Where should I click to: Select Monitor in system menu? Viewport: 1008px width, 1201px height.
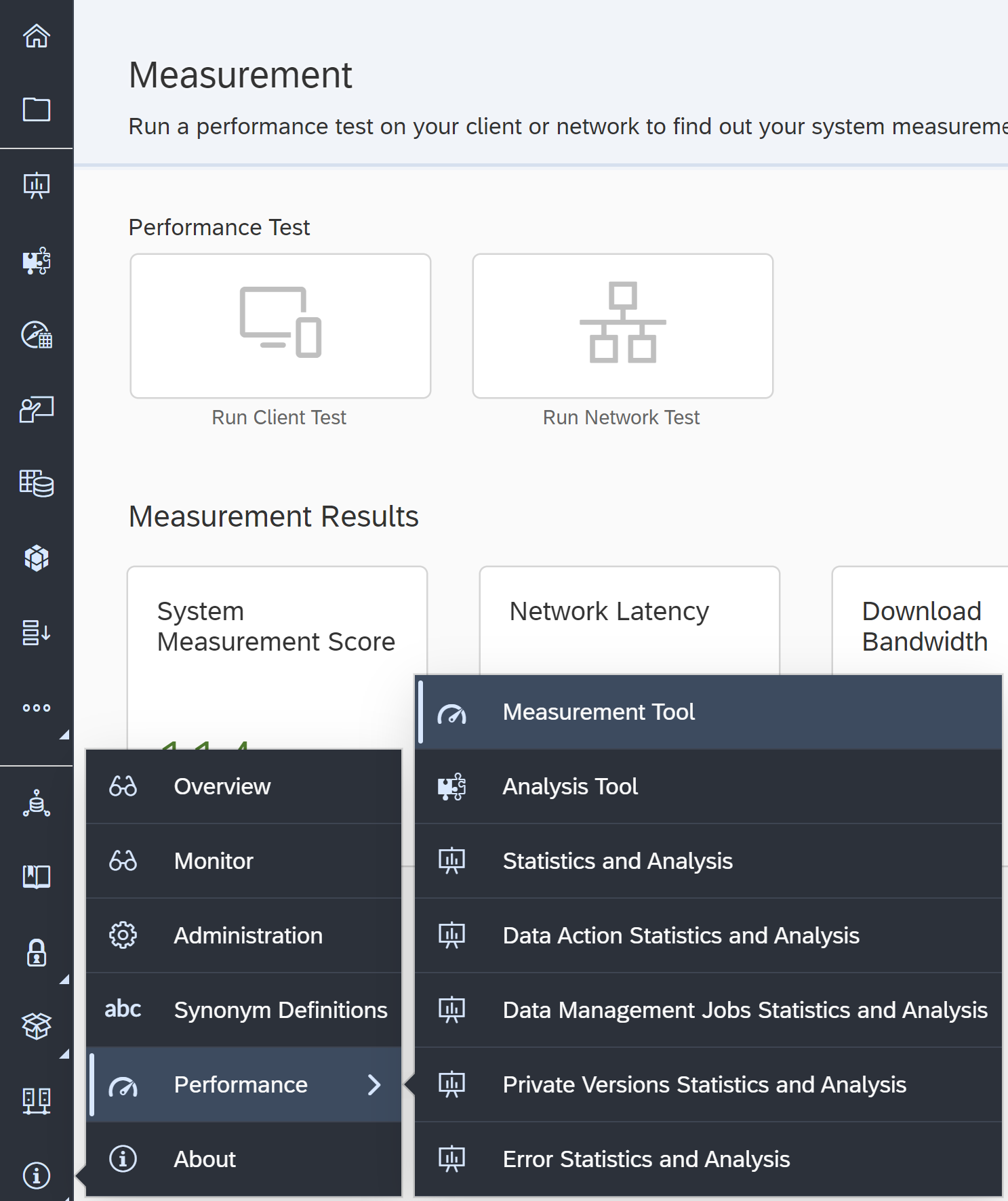tap(244, 861)
